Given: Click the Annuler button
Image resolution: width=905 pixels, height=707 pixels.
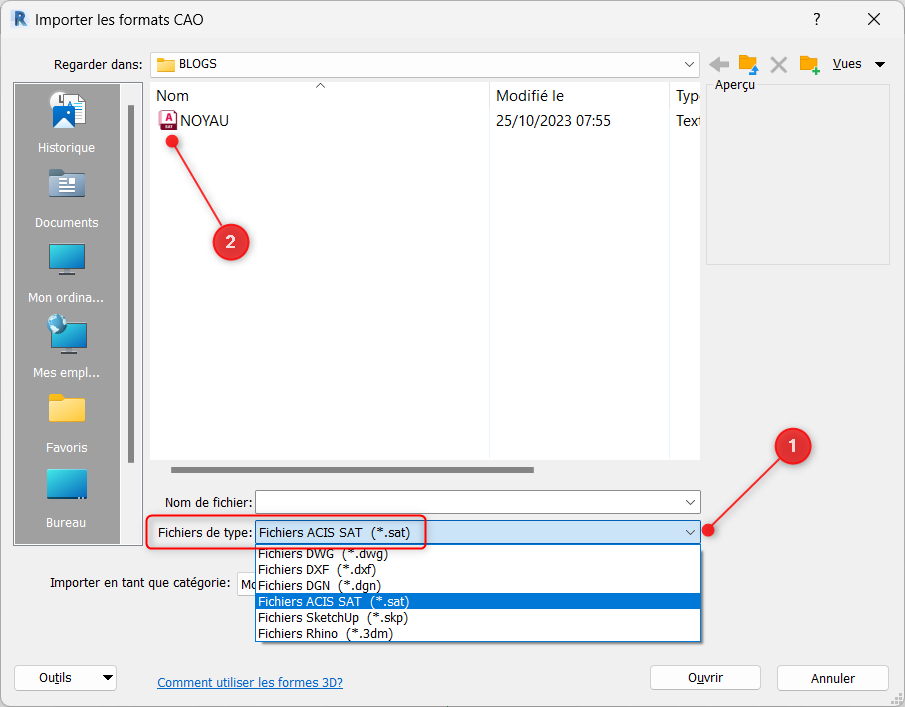Looking at the screenshot, I should [x=832, y=678].
